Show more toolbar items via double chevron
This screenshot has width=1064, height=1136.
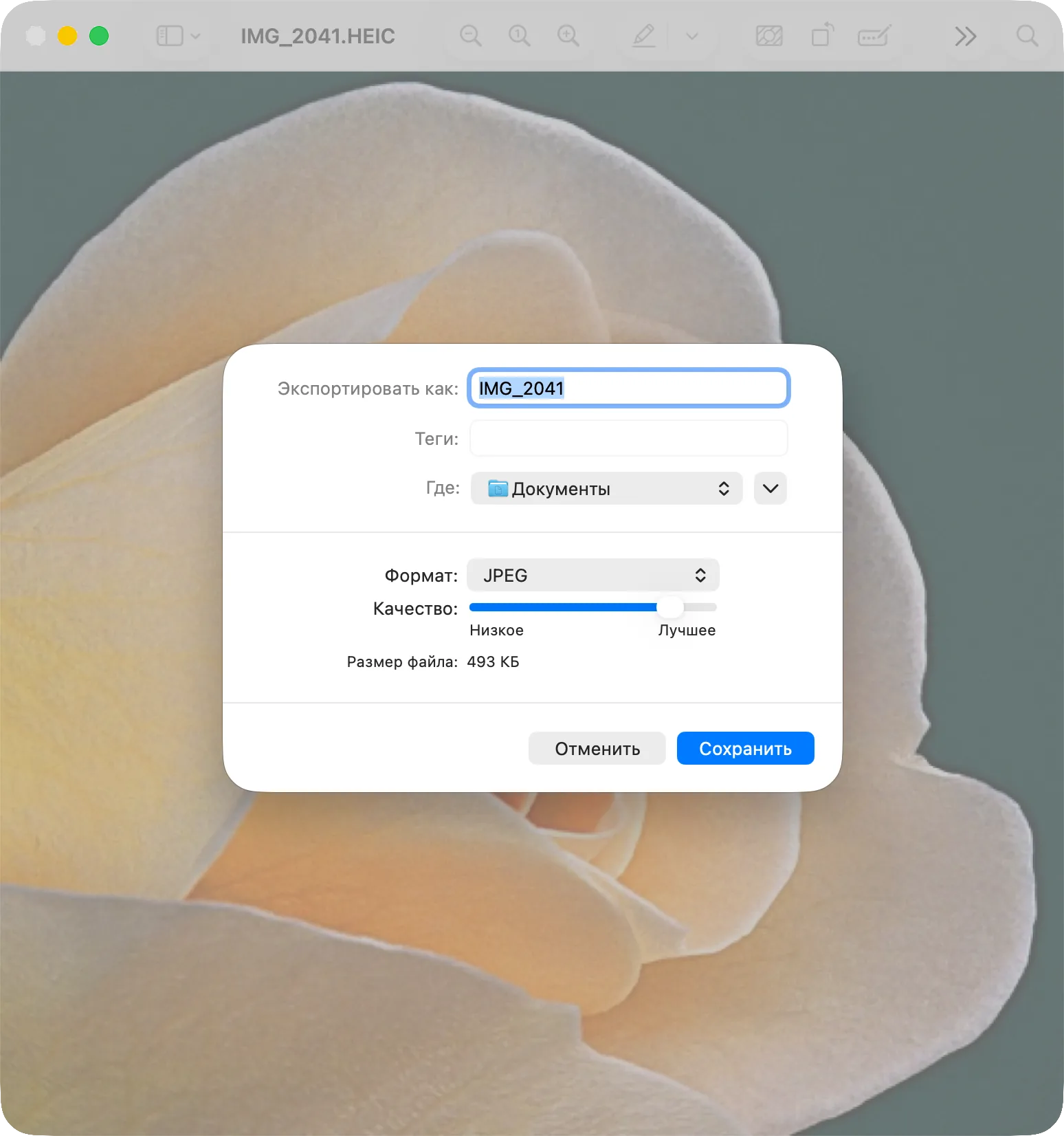(x=966, y=36)
